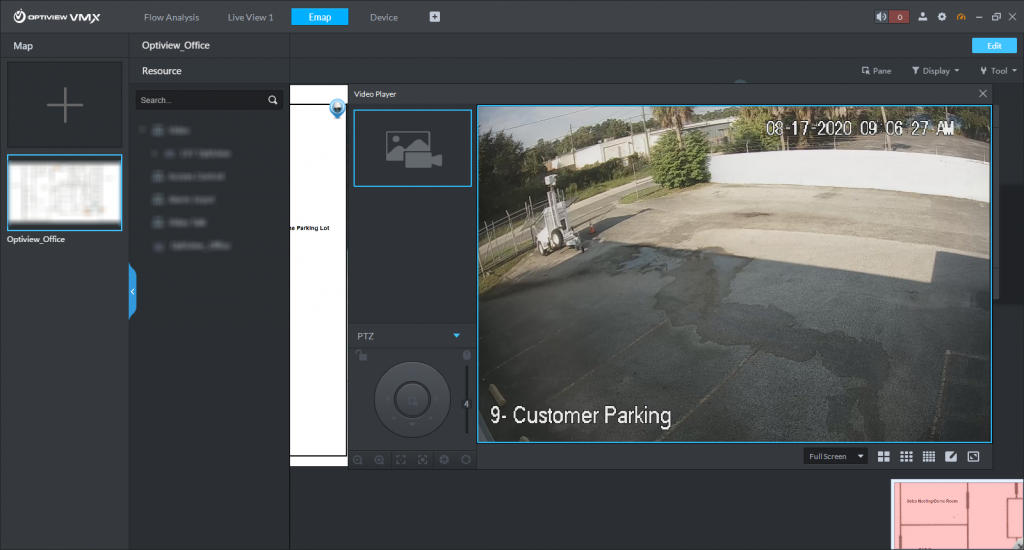Click the alarm sound speaker icon
The width and height of the screenshot is (1024, 550).
point(881,17)
